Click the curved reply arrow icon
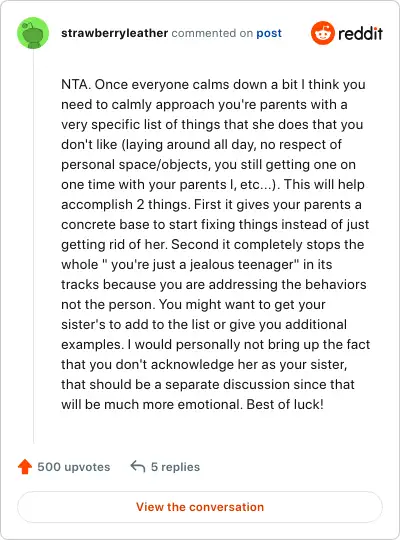The image size is (400, 540). point(137,467)
